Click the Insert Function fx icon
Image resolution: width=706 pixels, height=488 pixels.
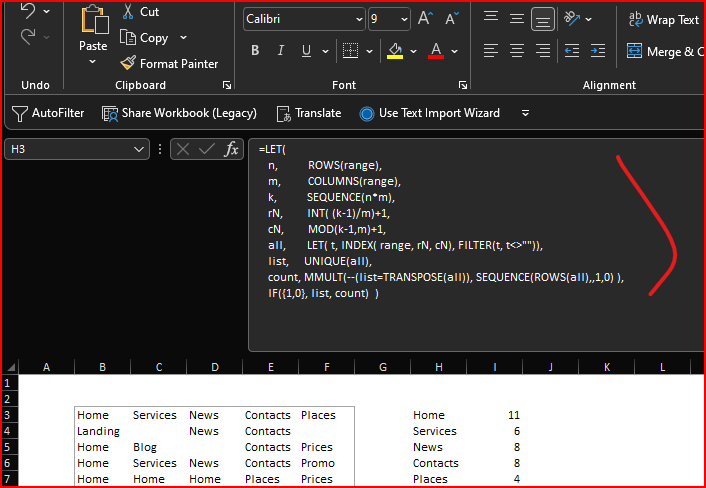[x=231, y=149]
